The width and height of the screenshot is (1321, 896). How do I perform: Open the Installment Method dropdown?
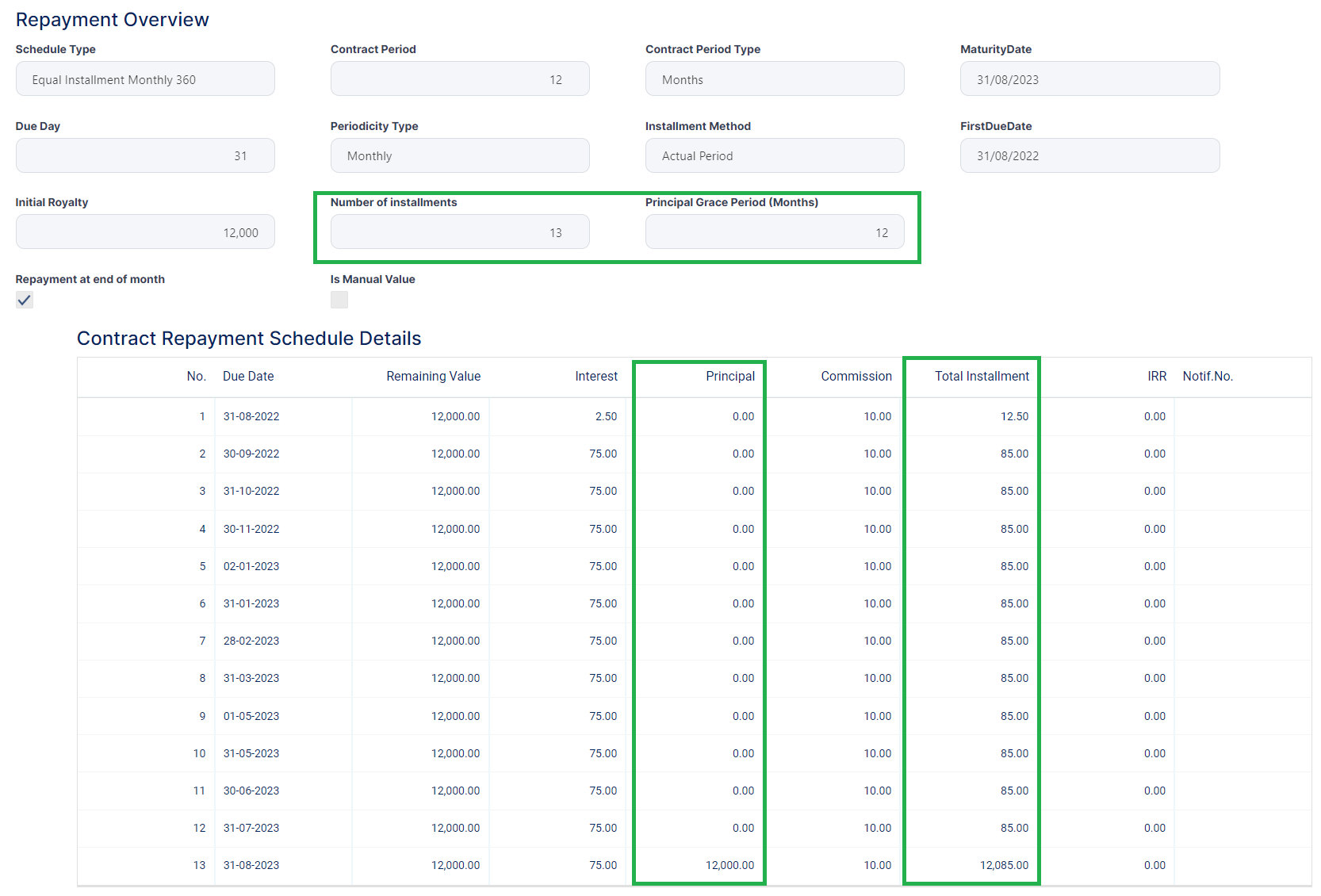(x=774, y=156)
